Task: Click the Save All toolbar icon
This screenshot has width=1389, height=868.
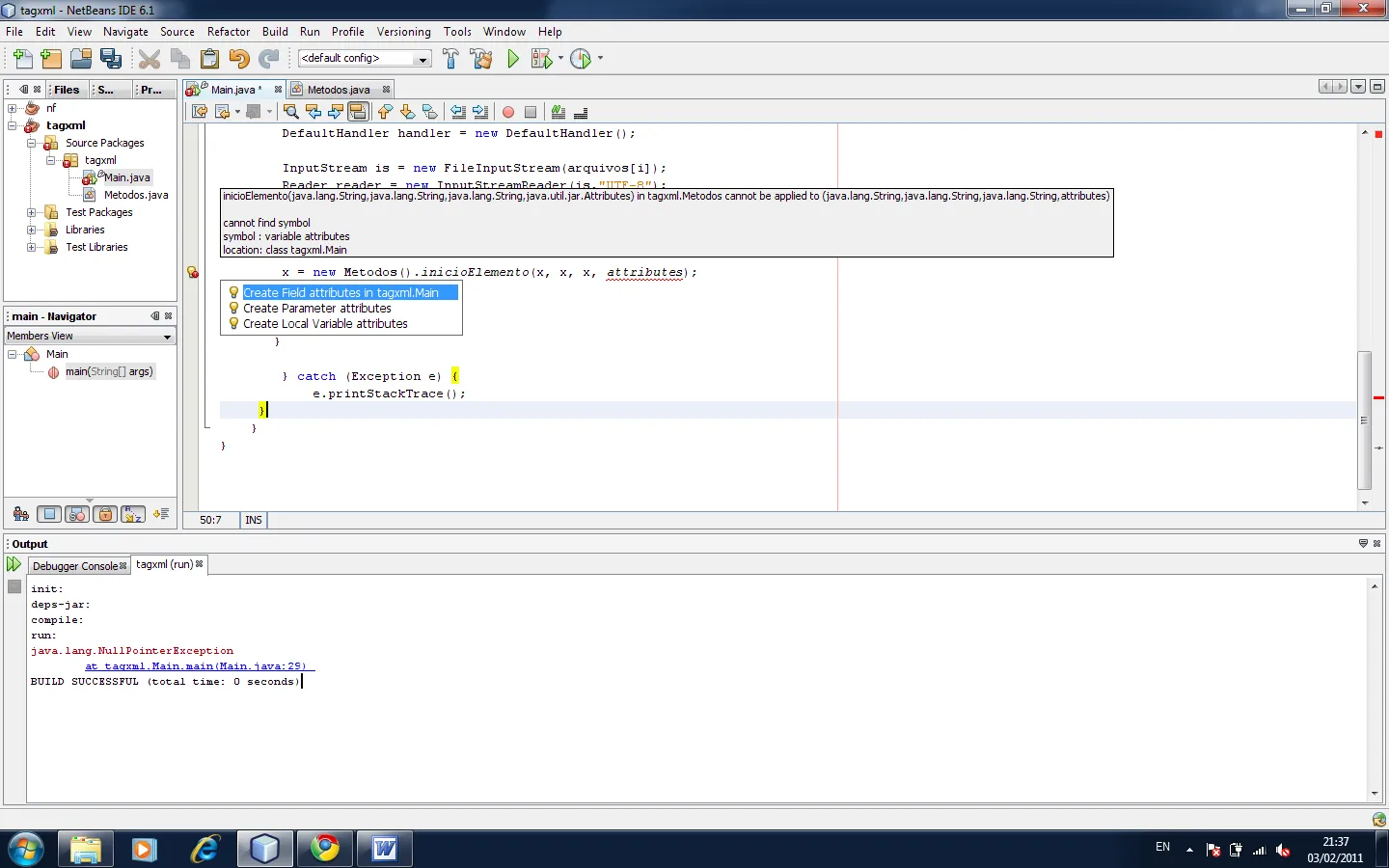Action: pyautogui.click(x=112, y=59)
